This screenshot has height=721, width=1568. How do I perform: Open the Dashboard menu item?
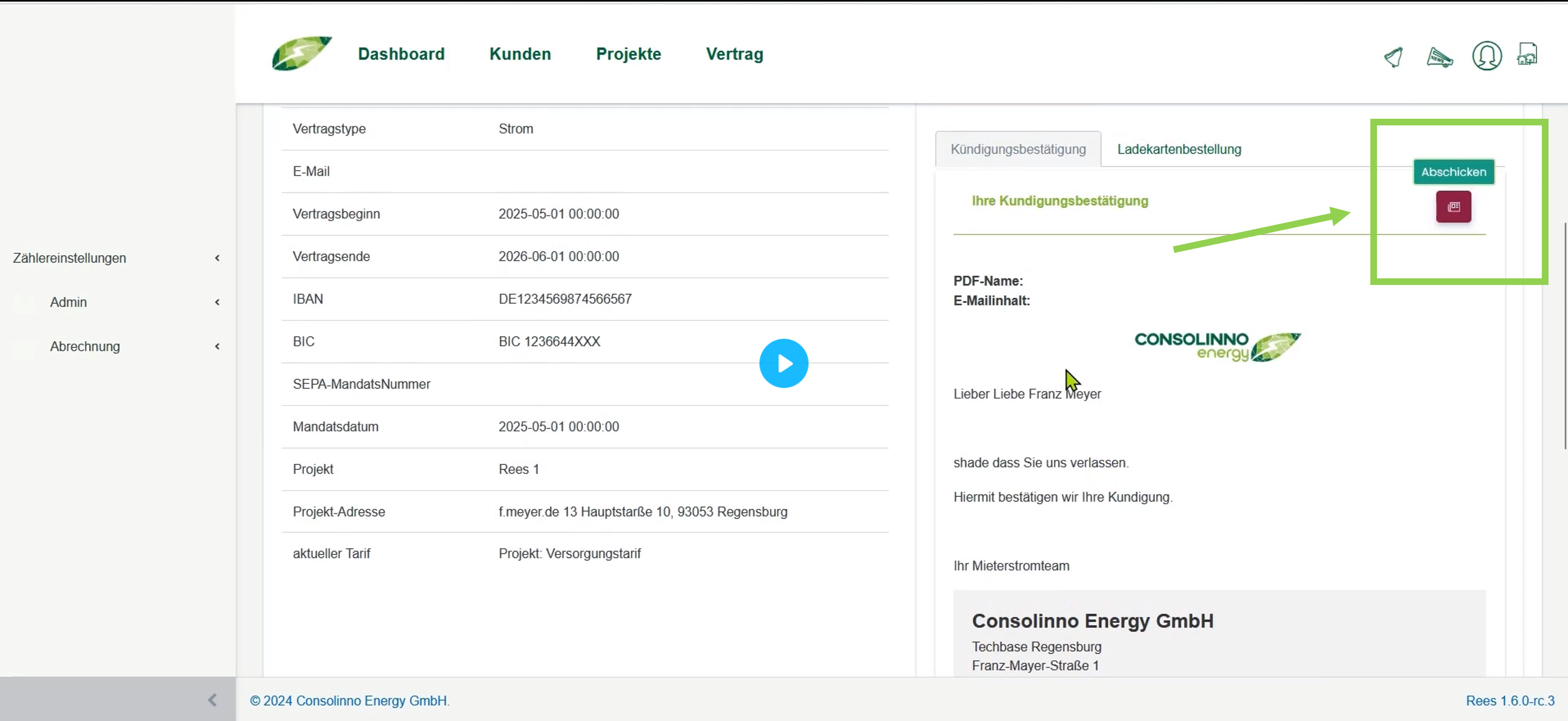pos(401,54)
